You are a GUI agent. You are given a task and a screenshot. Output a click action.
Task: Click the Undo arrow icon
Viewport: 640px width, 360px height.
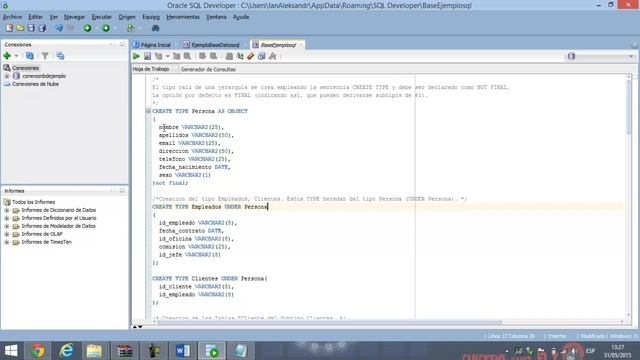[x=59, y=28]
